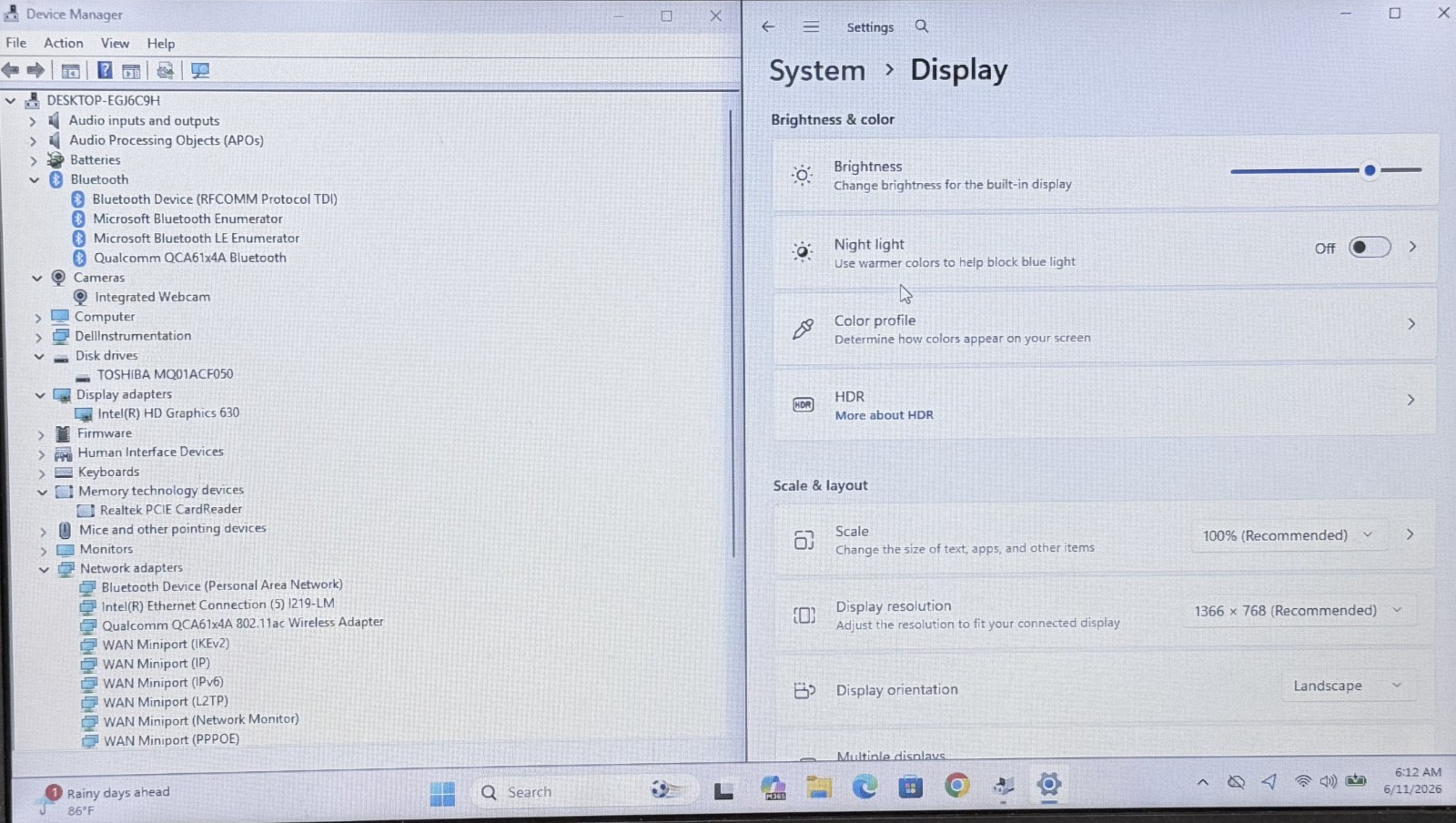This screenshot has width=1456, height=823.
Task: Collapse the Network adapters node
Action: [44, 569]
